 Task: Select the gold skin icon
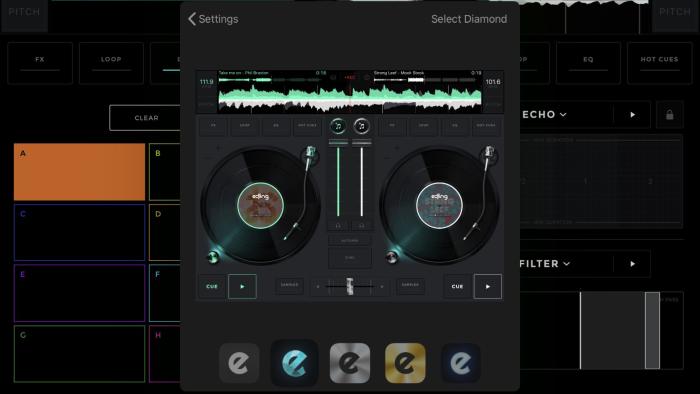click(405, 363)
